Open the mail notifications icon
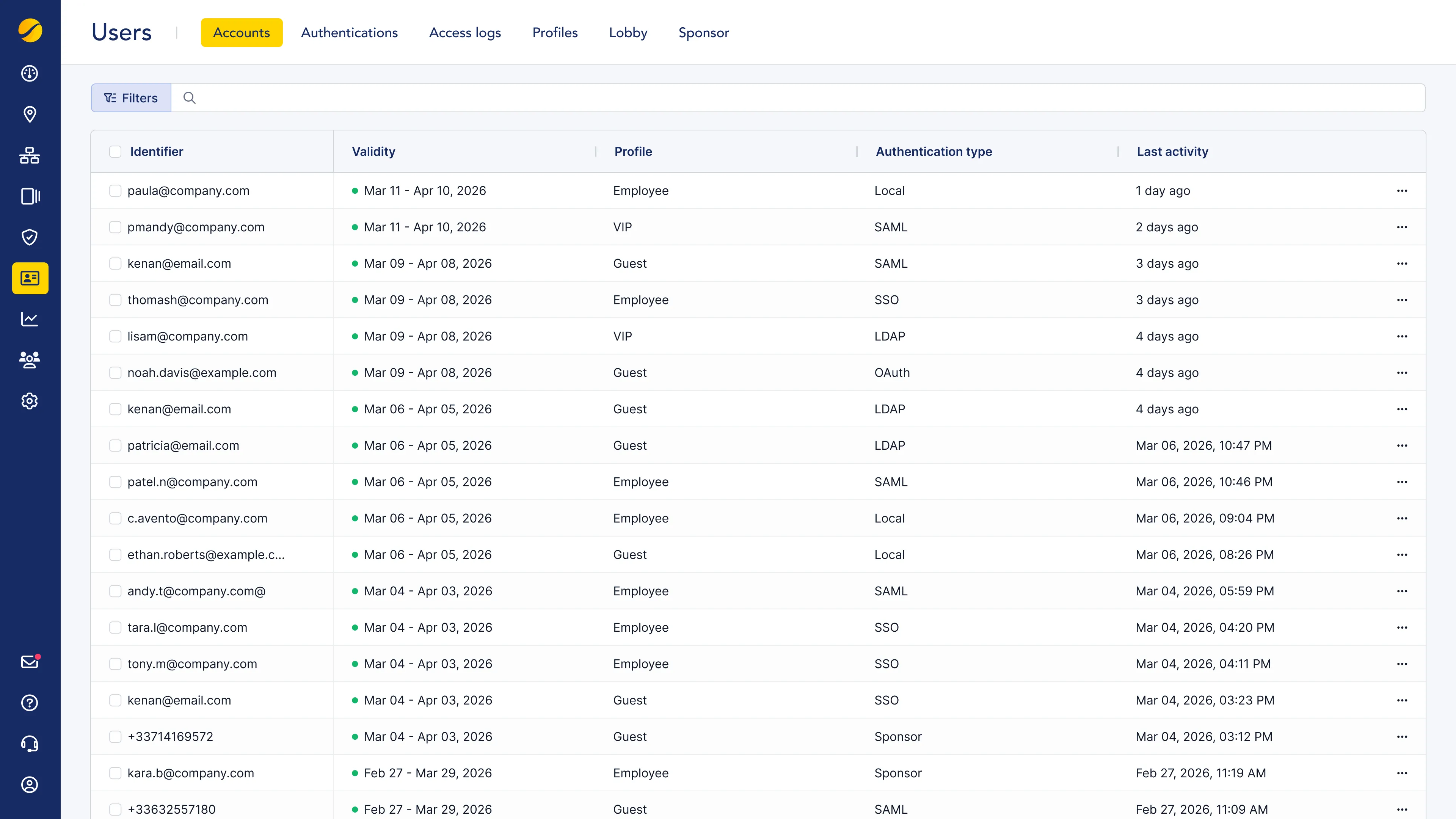 pyautogui.click(x=30, y=662)
